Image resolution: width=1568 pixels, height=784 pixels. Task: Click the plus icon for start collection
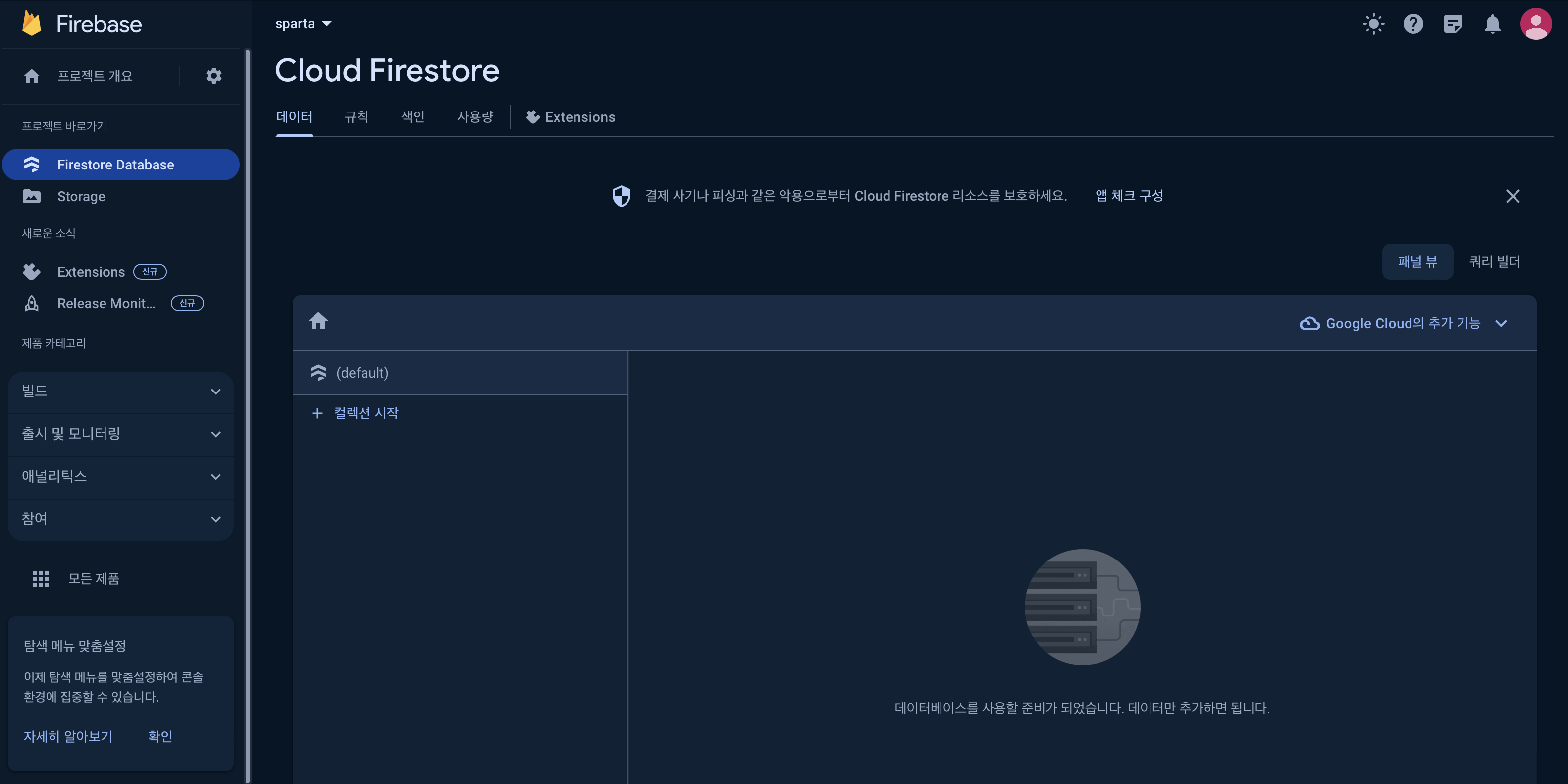tap(317, 414)
